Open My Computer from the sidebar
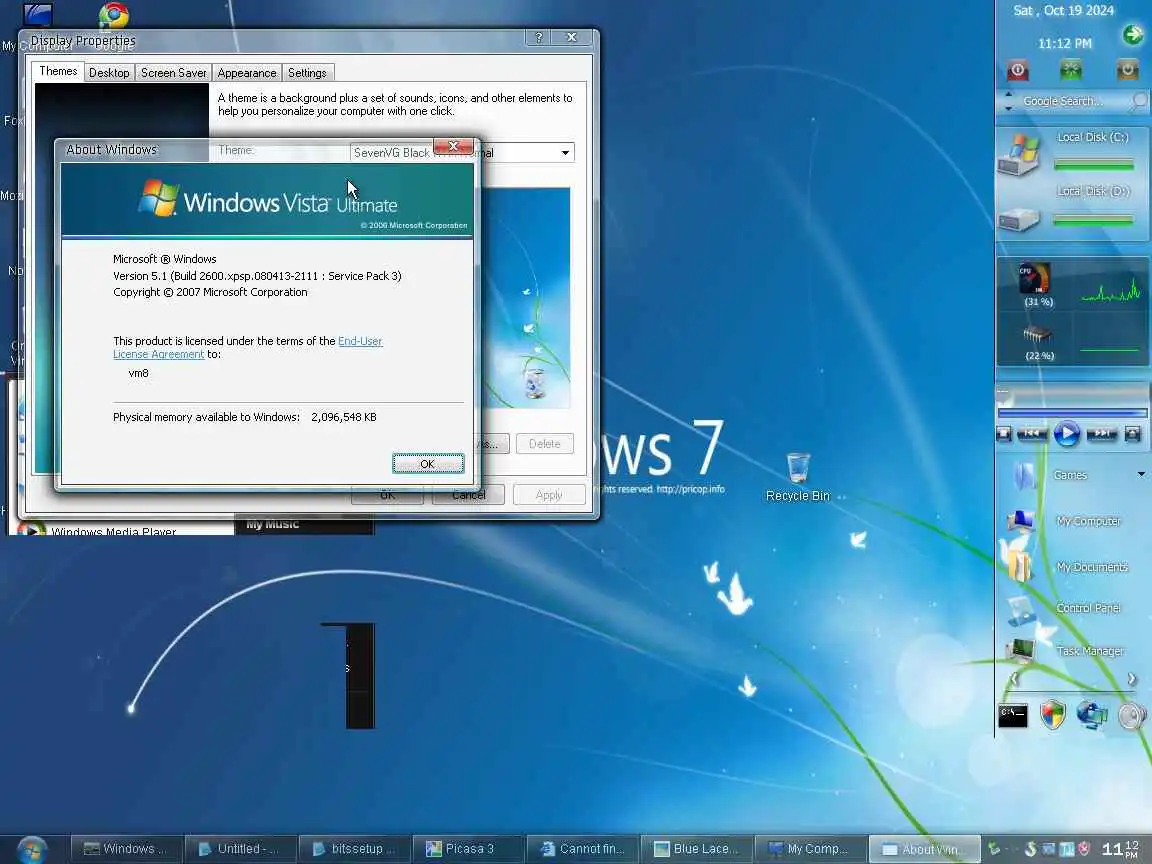1152x864 pixels. pyautogui.click(x=1021, y=520)
